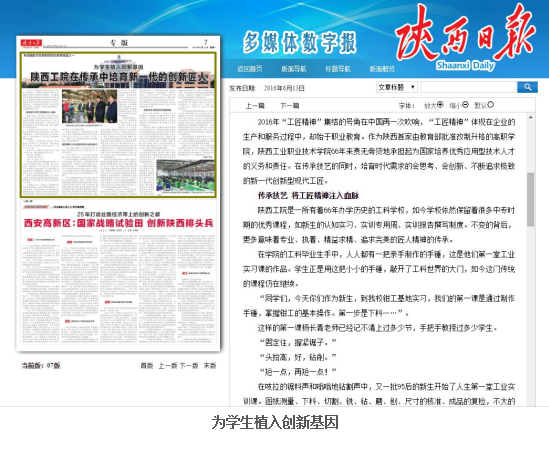Select the 默认 font size radio button

[491, 104]
